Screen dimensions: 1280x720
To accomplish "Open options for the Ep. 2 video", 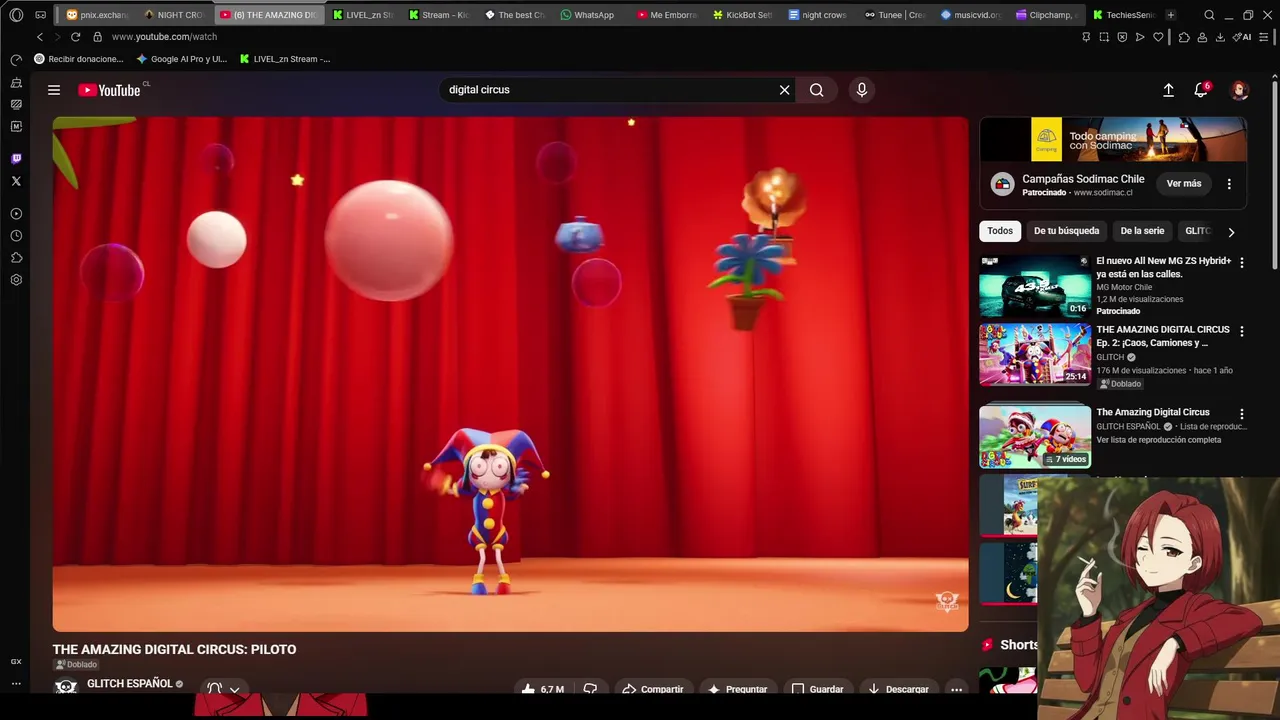I will click(x=1242, y=331).
